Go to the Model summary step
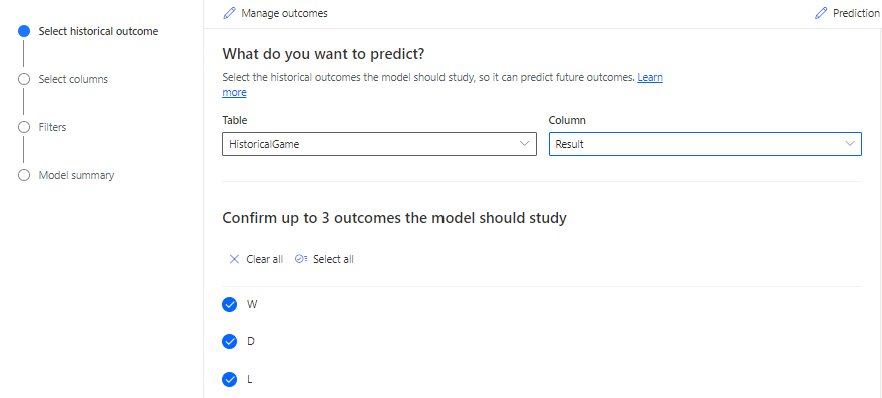Screen dimensions: 882x398 (x=76, y=175)
